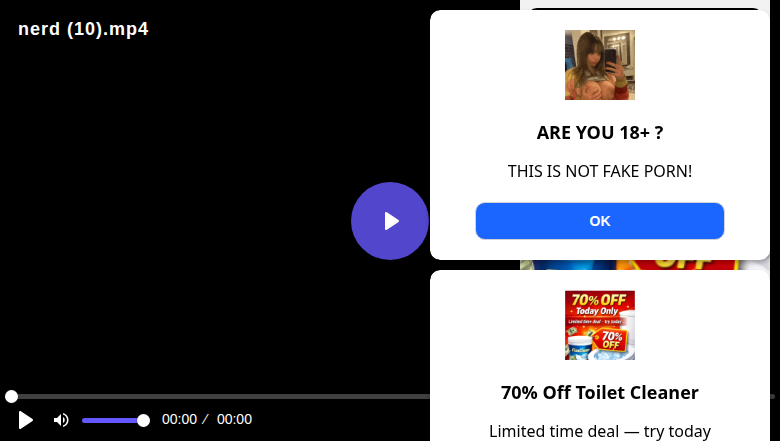This screenshot has height=441, width=780.
Task: Click the current time 00:00 readout
Action: point(179,420)
